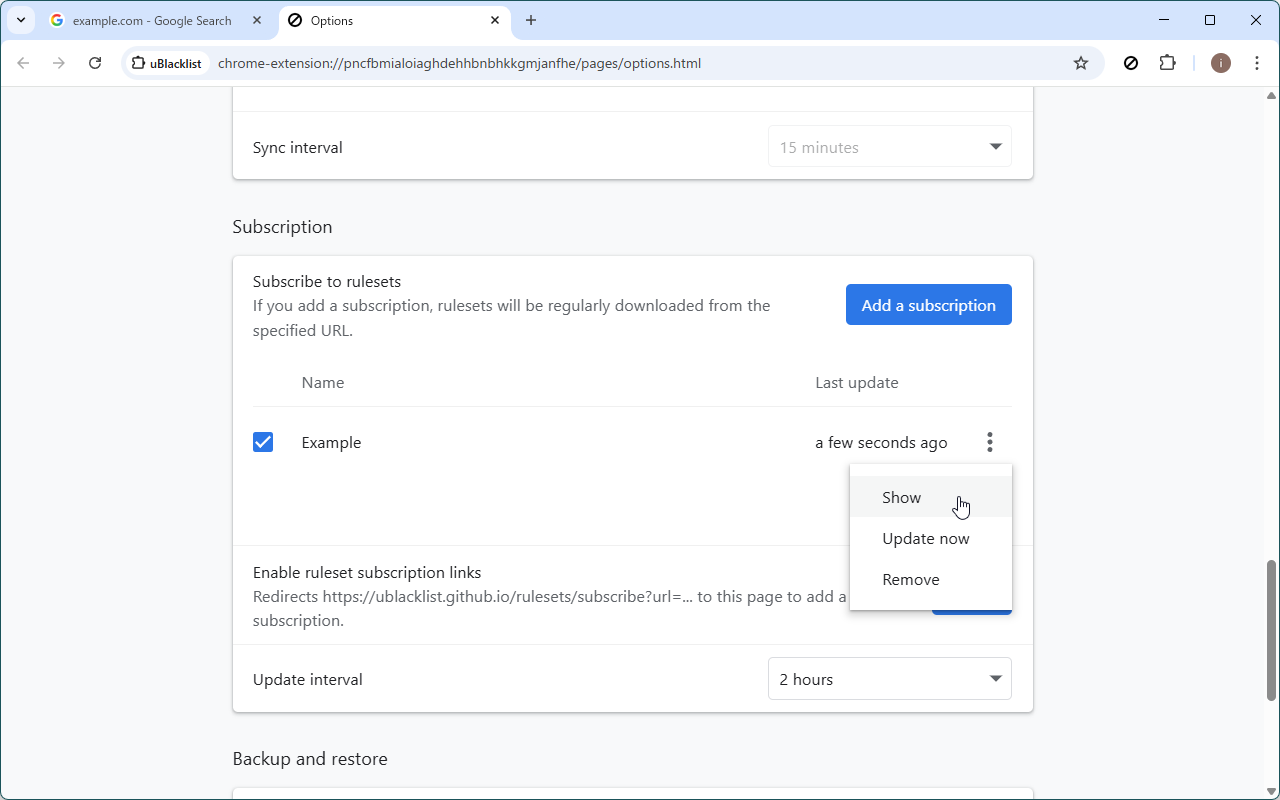Click the uBlacklist extension toolbar icon

(x=1131, y=63)
